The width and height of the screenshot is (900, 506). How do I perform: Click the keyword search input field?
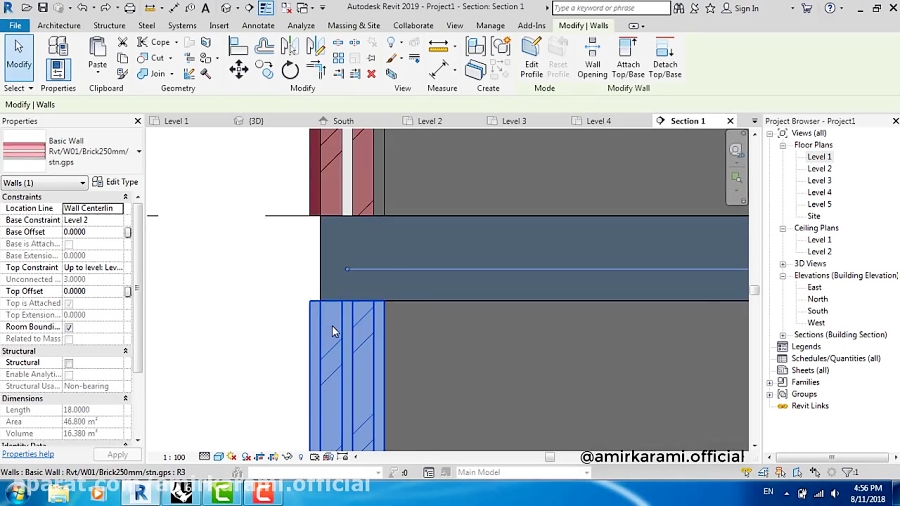611,8
